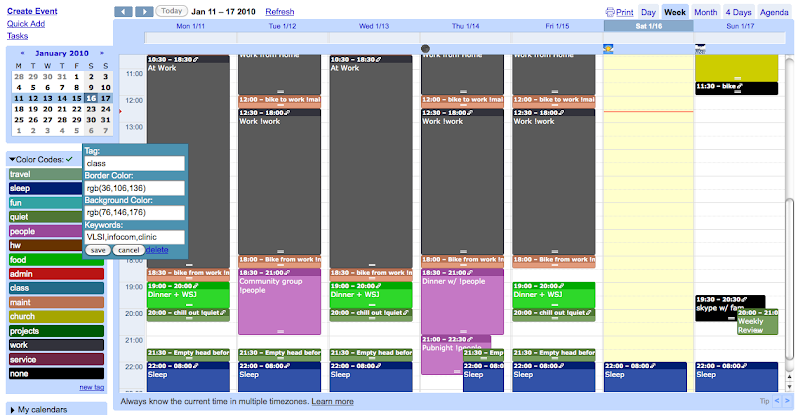
Task: Open Thursday's Dinner w/ !people event
Action: coord(462,302)
